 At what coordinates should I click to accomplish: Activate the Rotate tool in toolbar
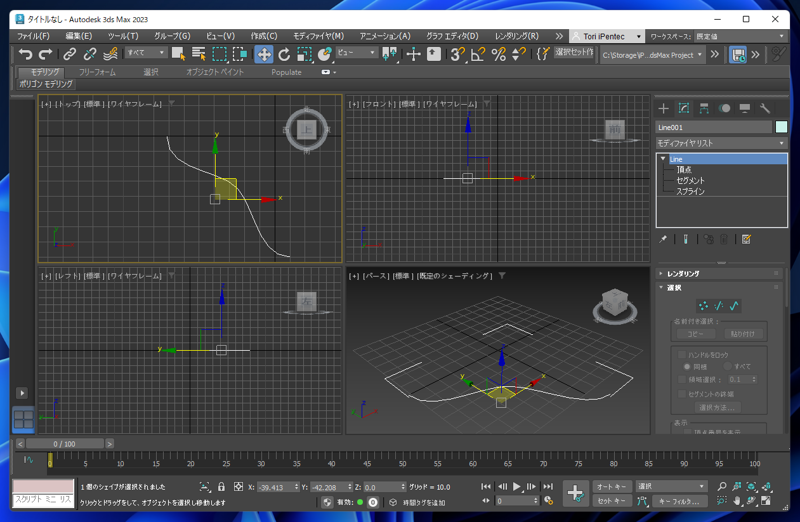pos(284,55)
